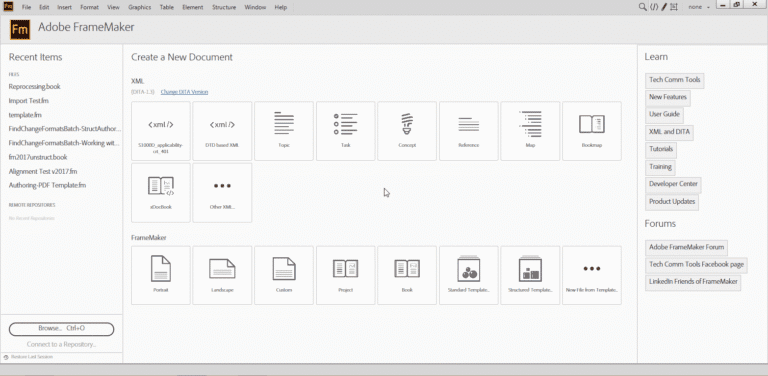The width and height of the screenshot is (768, 376).
Task: Open the DTD based XML tile
Action: pyautogui.click(x=222, y=131)
